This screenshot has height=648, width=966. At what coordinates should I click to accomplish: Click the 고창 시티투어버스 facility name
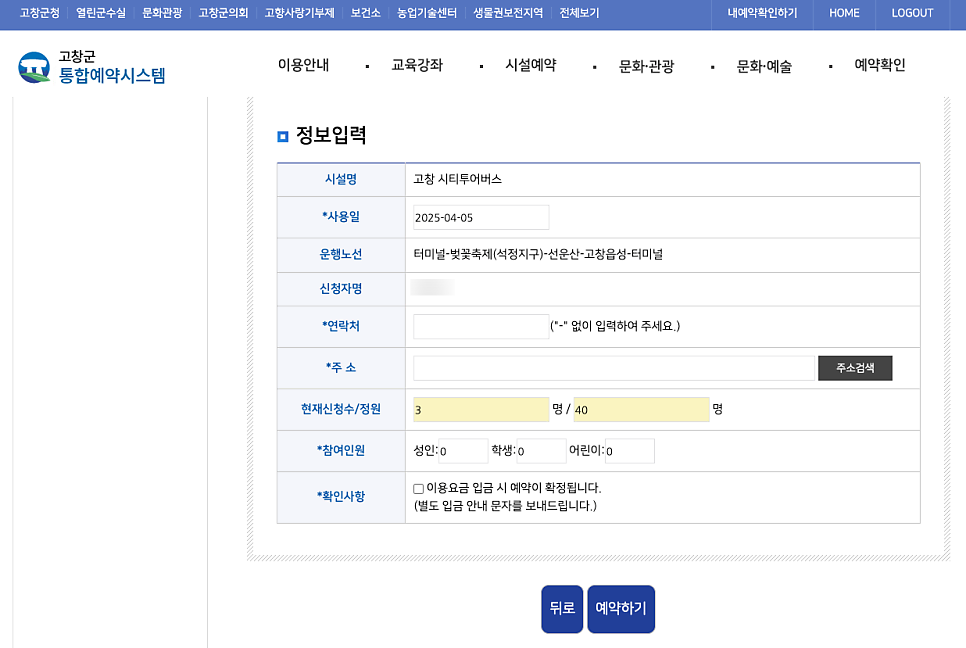point(457,179)
